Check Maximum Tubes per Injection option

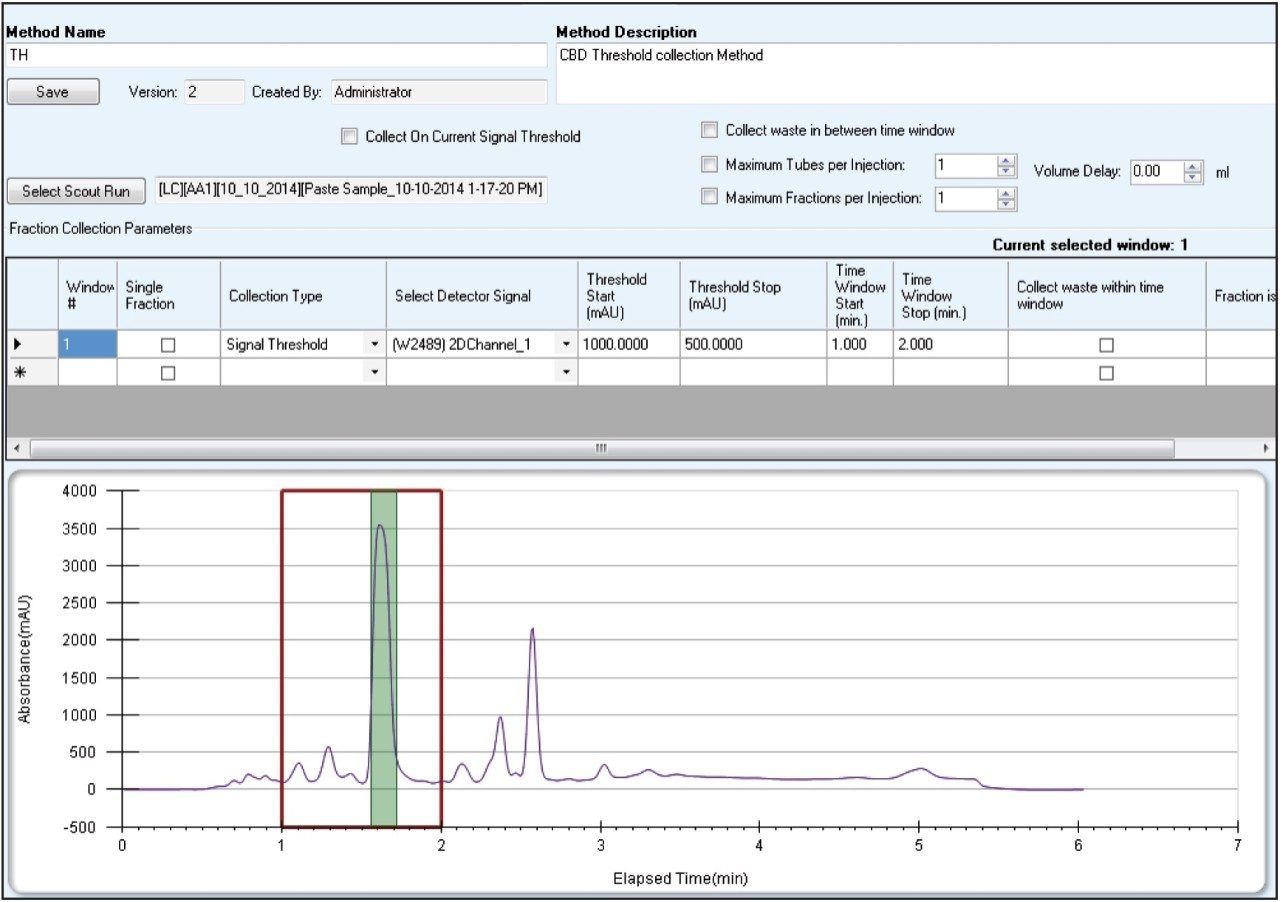(709, 165)
